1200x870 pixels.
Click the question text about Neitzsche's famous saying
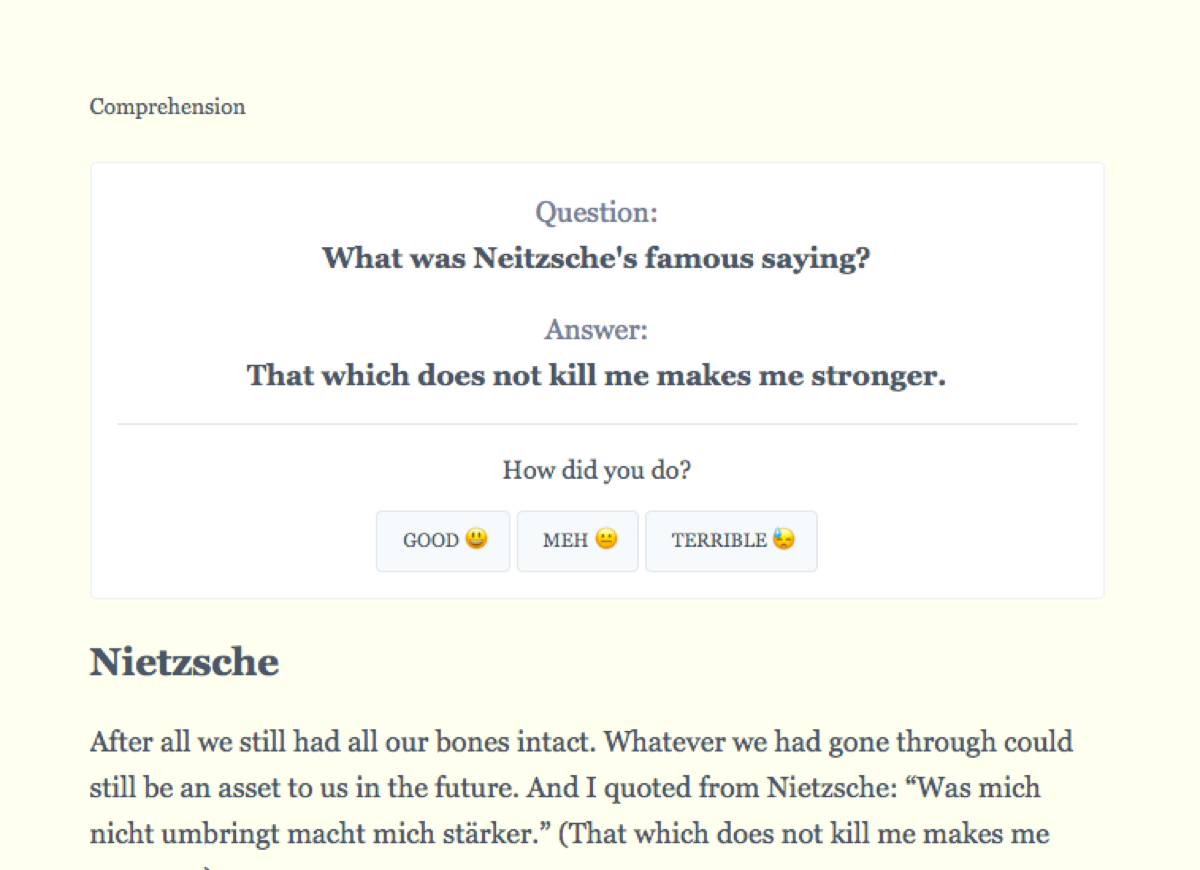pos(596,258)
